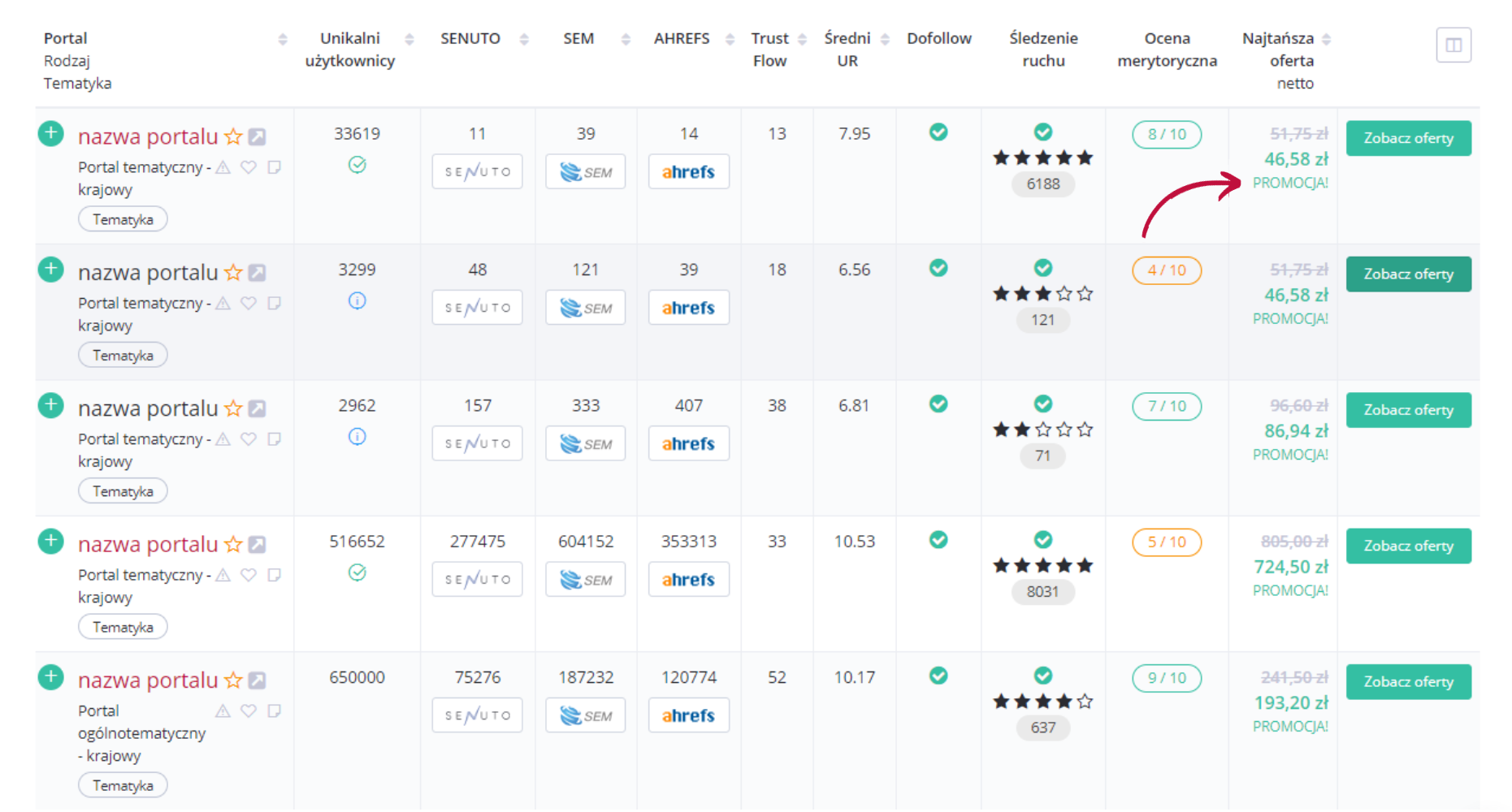
Task: Click the warning triangle icon in the 2962-users row
Action: click(x=223, y=439)
